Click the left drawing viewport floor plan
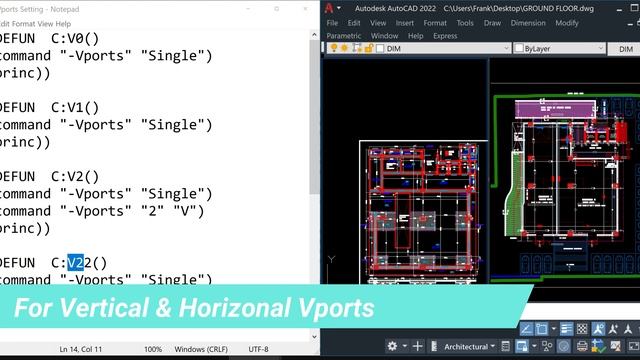Image resolution: width=640 pixels, height=360 pixels. [x=422, y=212]
